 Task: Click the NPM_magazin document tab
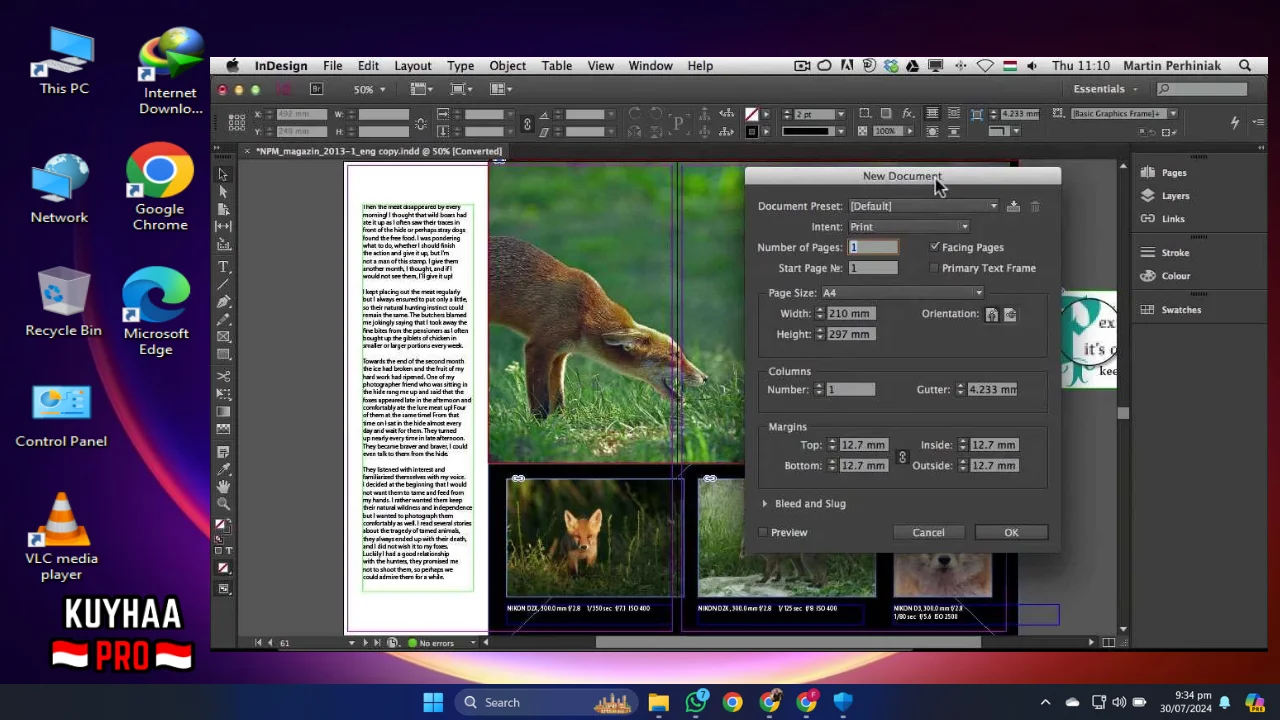pyautogui.click(x=378, y=152)
